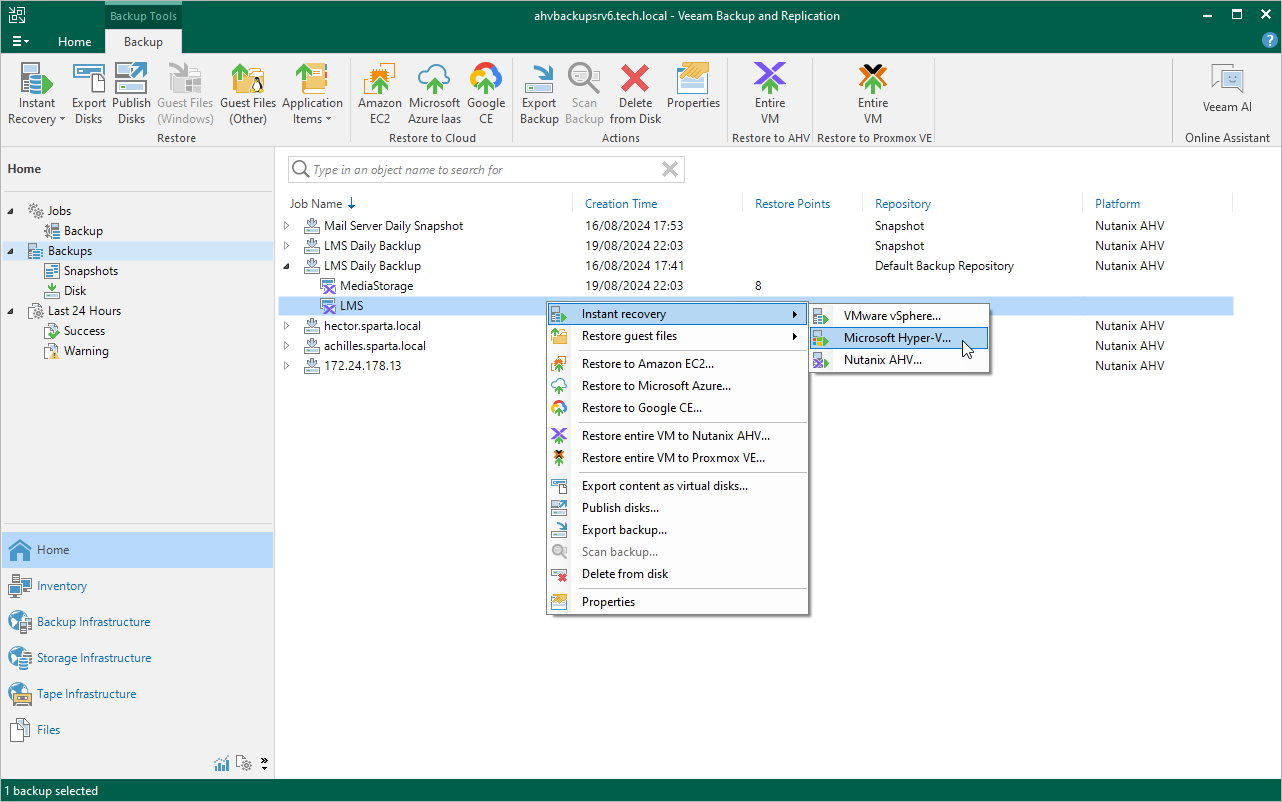The height and width of the screenshot is (802, 1282).
Task: Click navigation pane options chevron
Action: pos(264,764)
